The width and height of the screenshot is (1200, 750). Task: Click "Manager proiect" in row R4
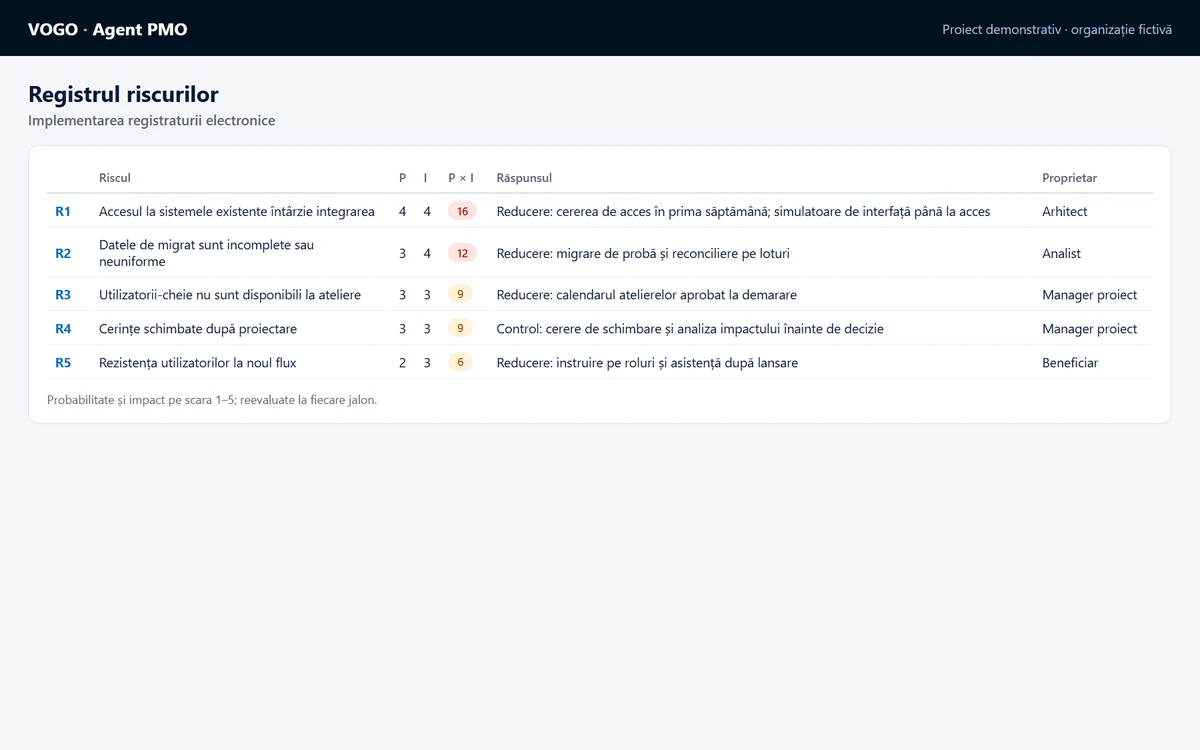coord(1090,329)
